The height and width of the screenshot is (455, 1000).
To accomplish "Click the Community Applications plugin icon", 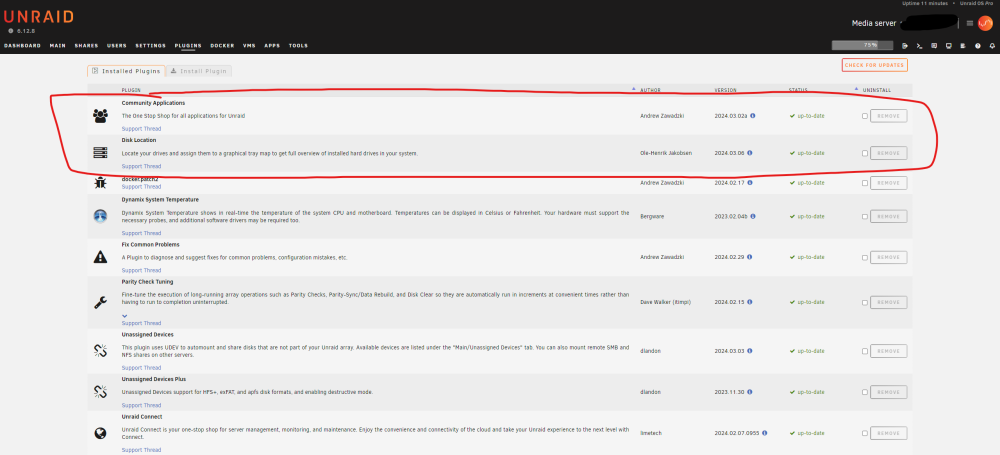I will 100,116.
